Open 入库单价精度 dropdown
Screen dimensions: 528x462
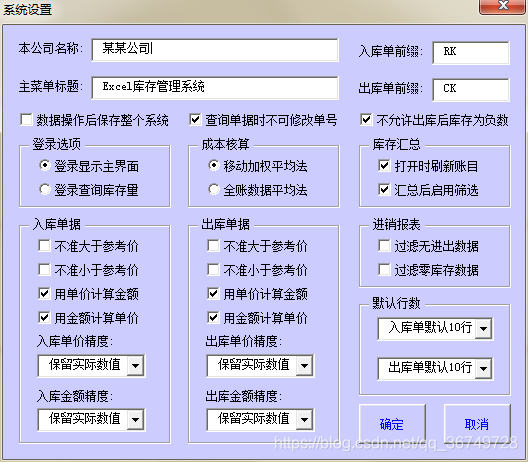click(136, 365)
